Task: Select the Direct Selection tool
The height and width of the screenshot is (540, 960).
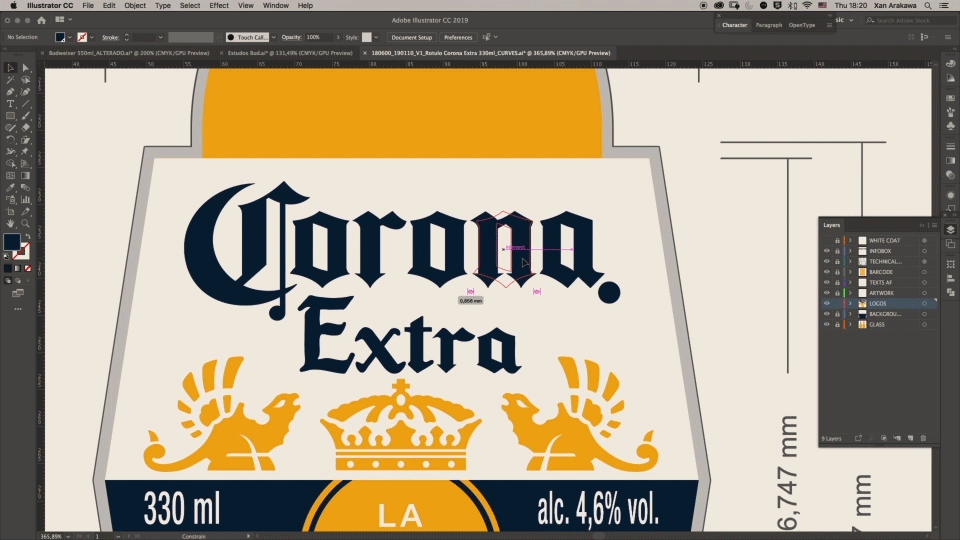Action: coord(26,68)
